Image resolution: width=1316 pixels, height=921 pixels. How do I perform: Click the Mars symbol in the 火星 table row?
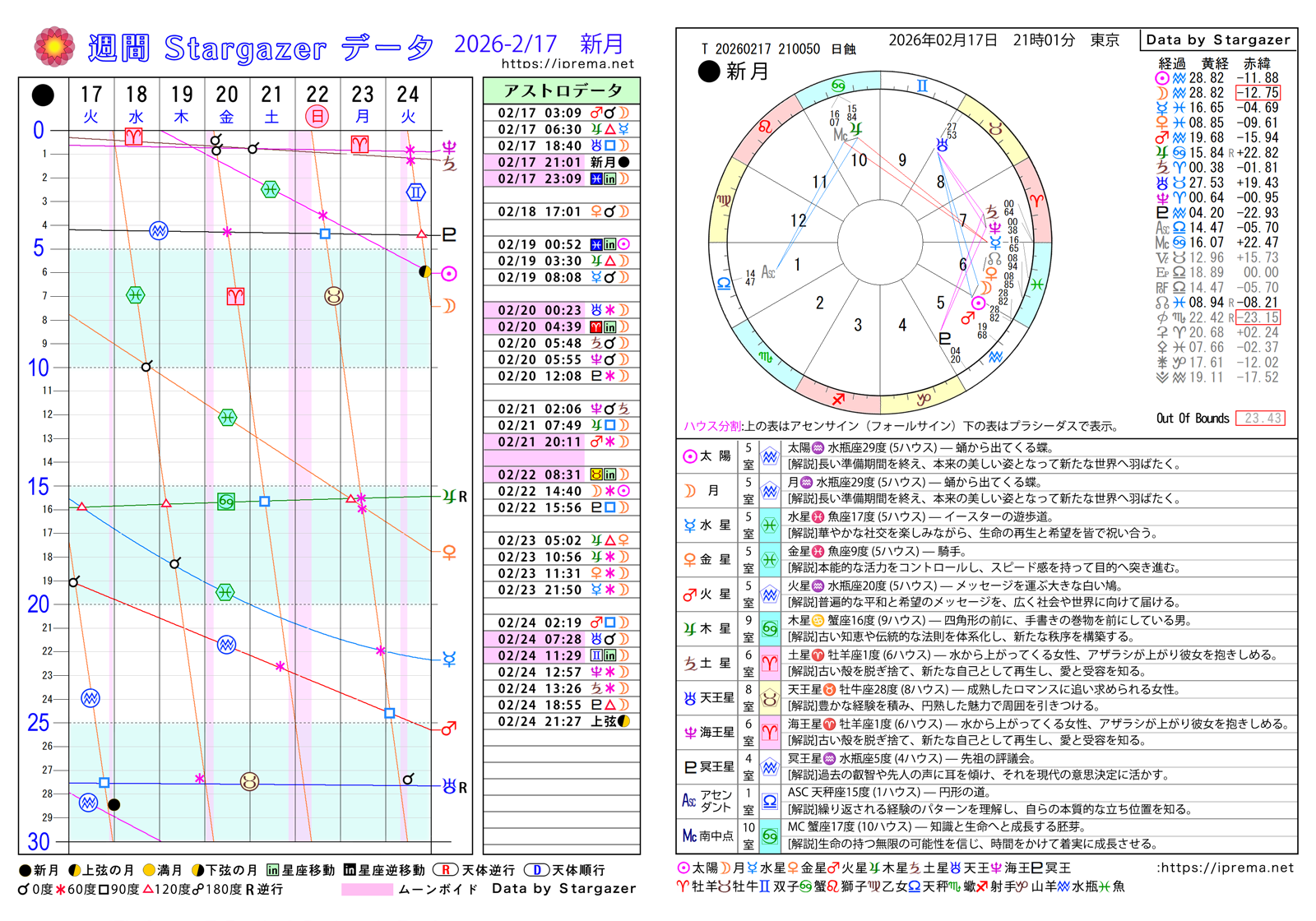coord(689,595)
